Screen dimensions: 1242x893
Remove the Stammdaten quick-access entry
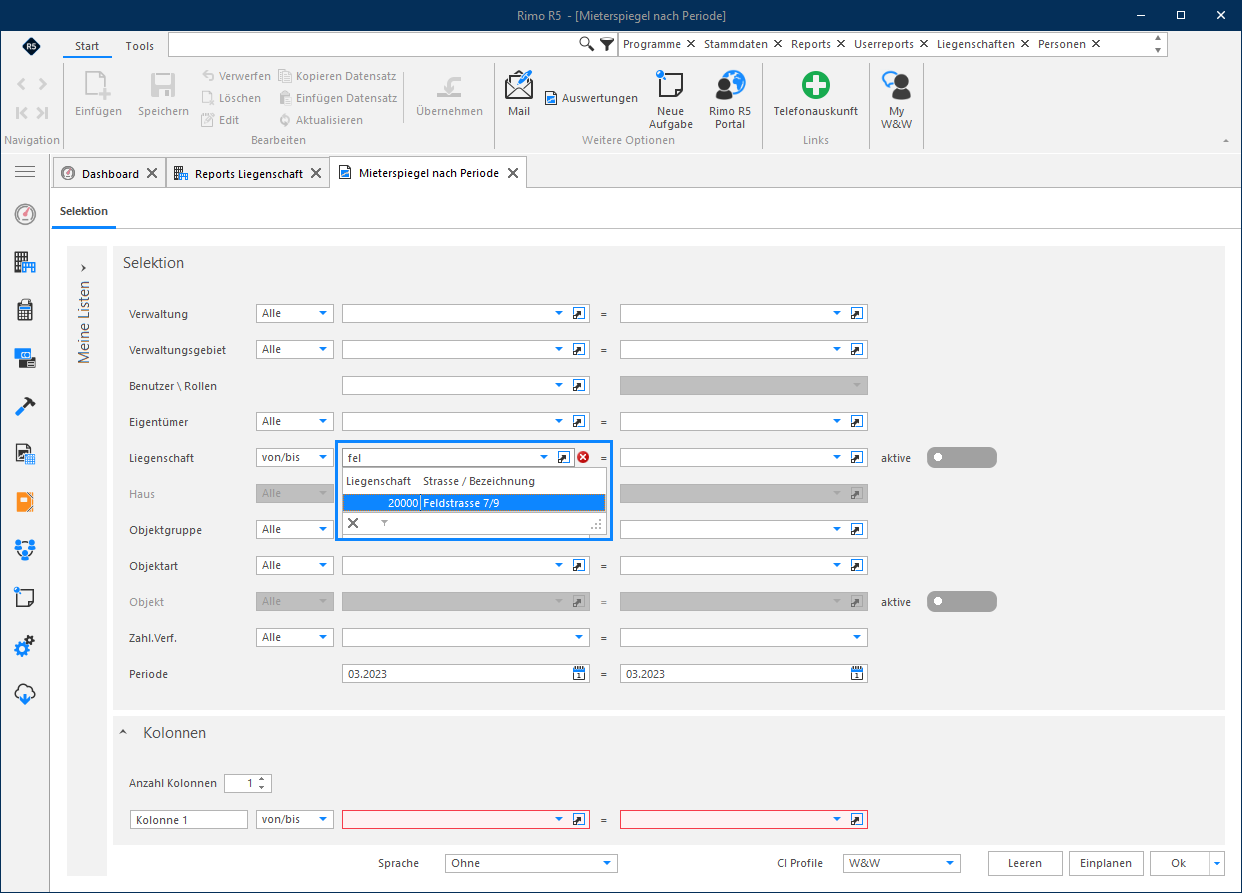pyautogui.click(x=776, y=44)
